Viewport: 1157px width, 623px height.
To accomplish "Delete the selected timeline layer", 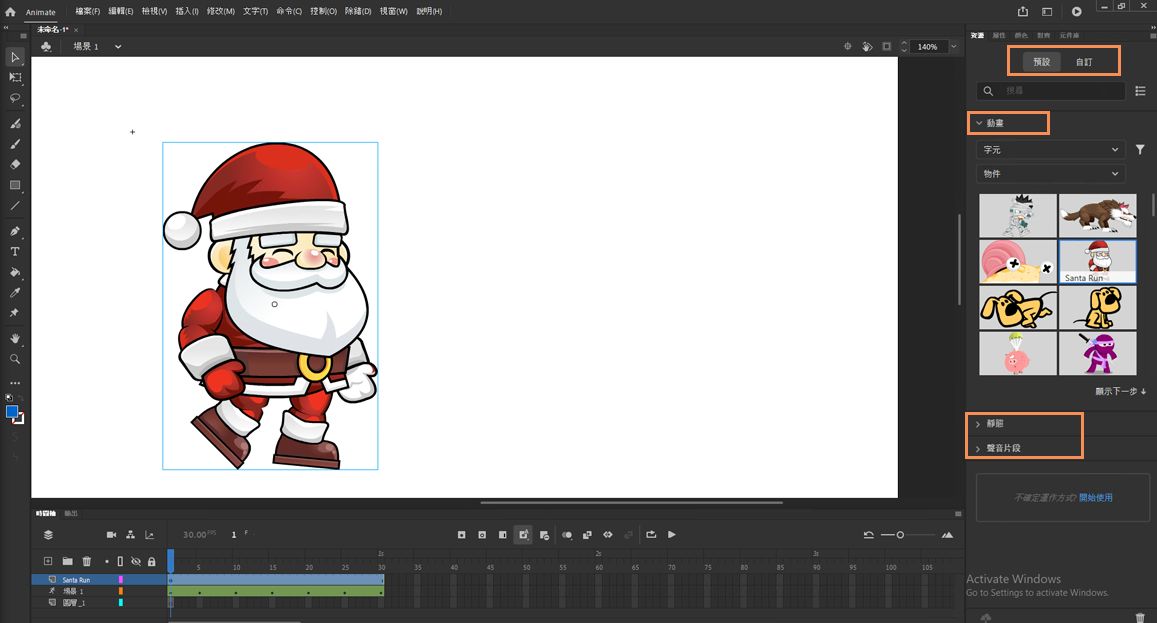I will pyautogui.click(x=86, y=561).
